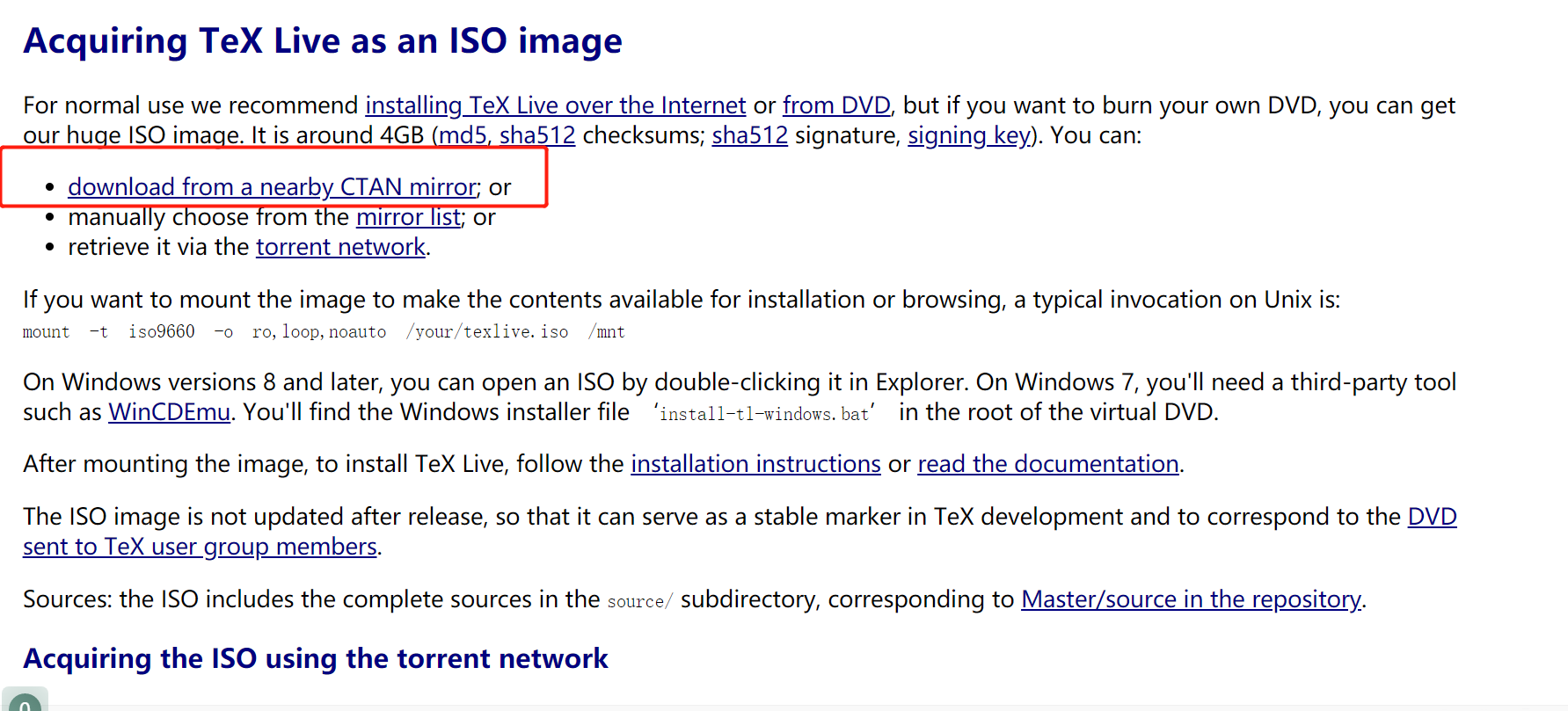Click "read the documentation" link
This screenshot has height=711, width=1568.
(x=1048, y=464)
